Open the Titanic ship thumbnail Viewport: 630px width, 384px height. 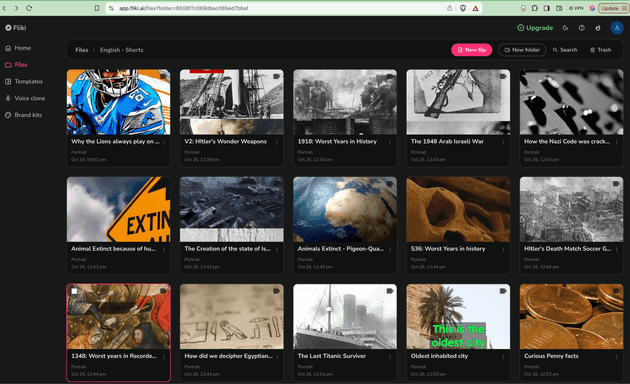click(x=345, y=317)
